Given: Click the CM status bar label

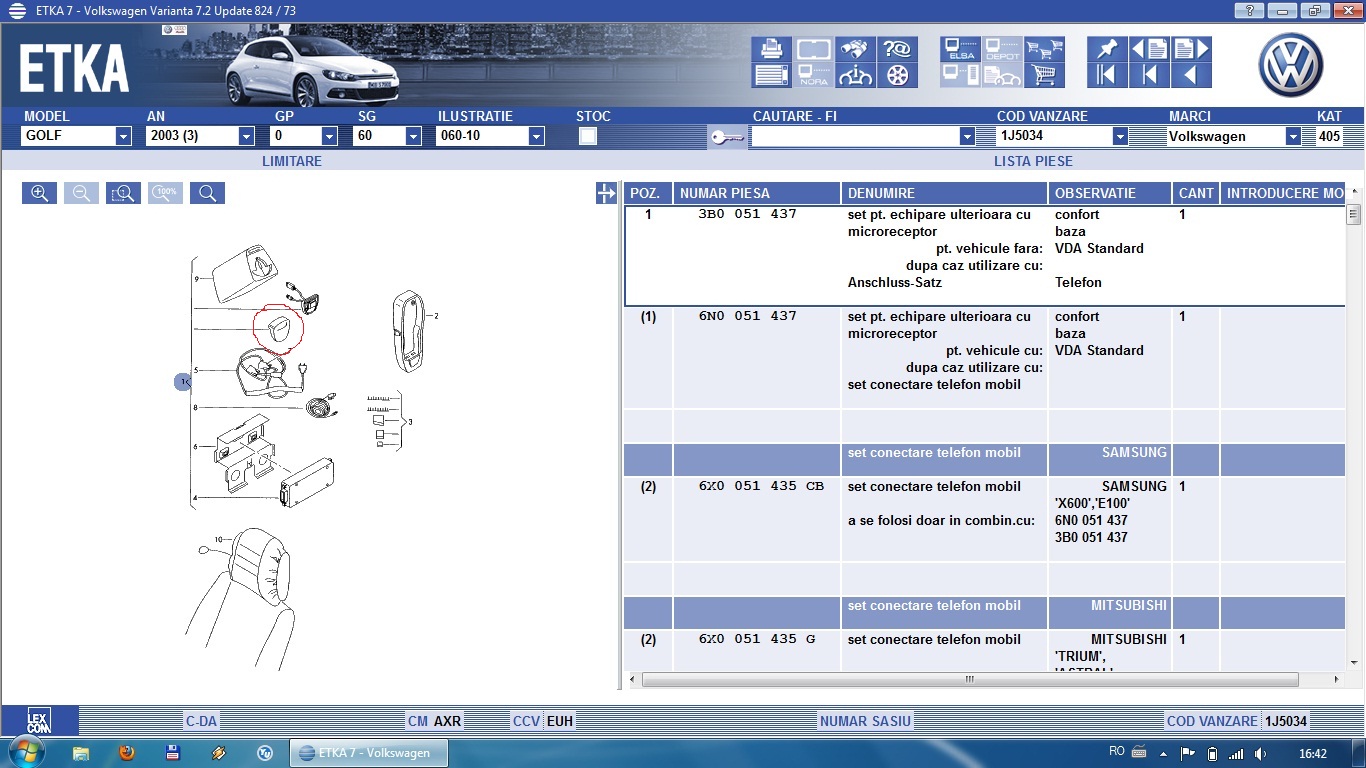Looking at the screenshot, I should point(418,721).
